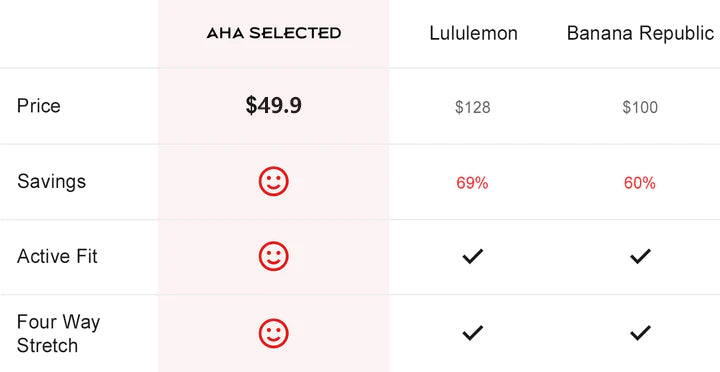Click Lululemon's $128 price
The image size is (720, 372).
(472, 107)
